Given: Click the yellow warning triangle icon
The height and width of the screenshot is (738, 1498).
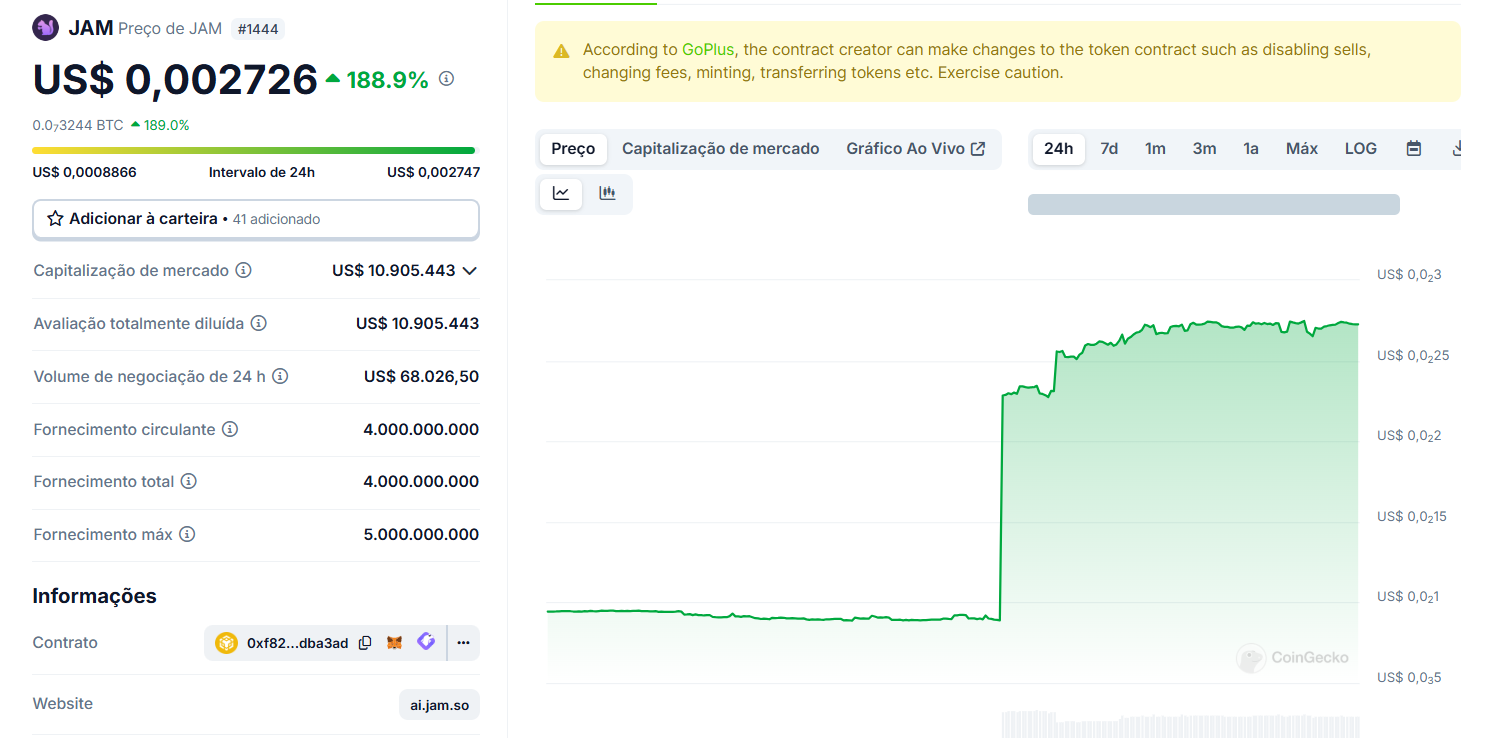Looking at the screenshot, I should pyautogui.click(x=562, y=50).
